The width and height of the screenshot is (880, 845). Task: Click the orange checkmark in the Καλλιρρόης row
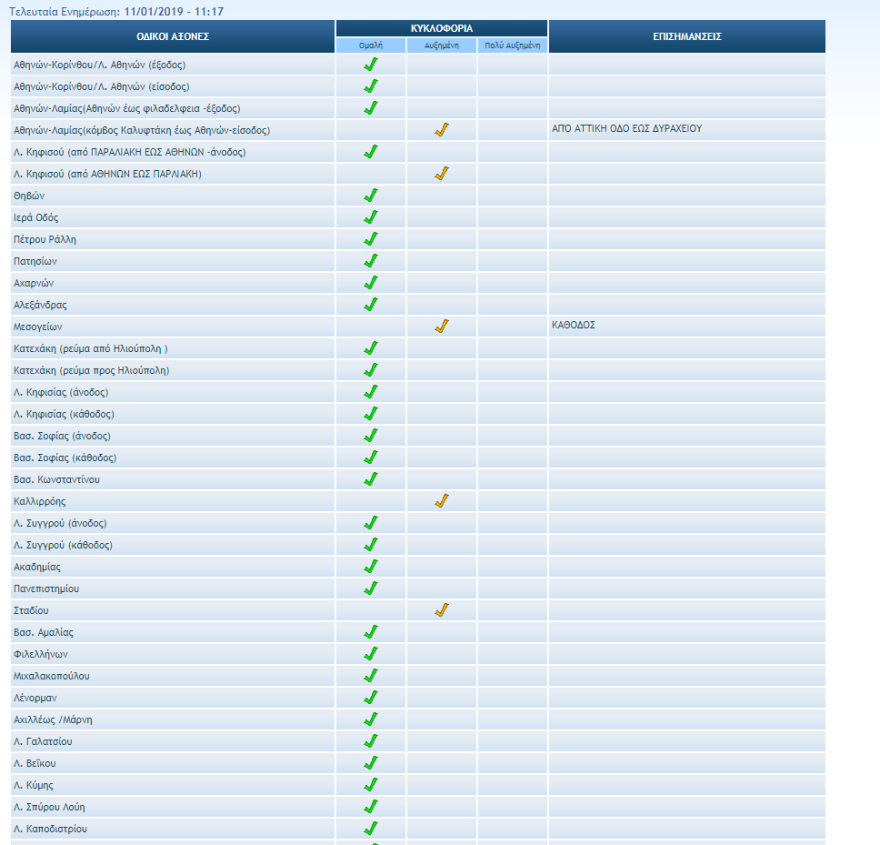[x=441, y=501]
